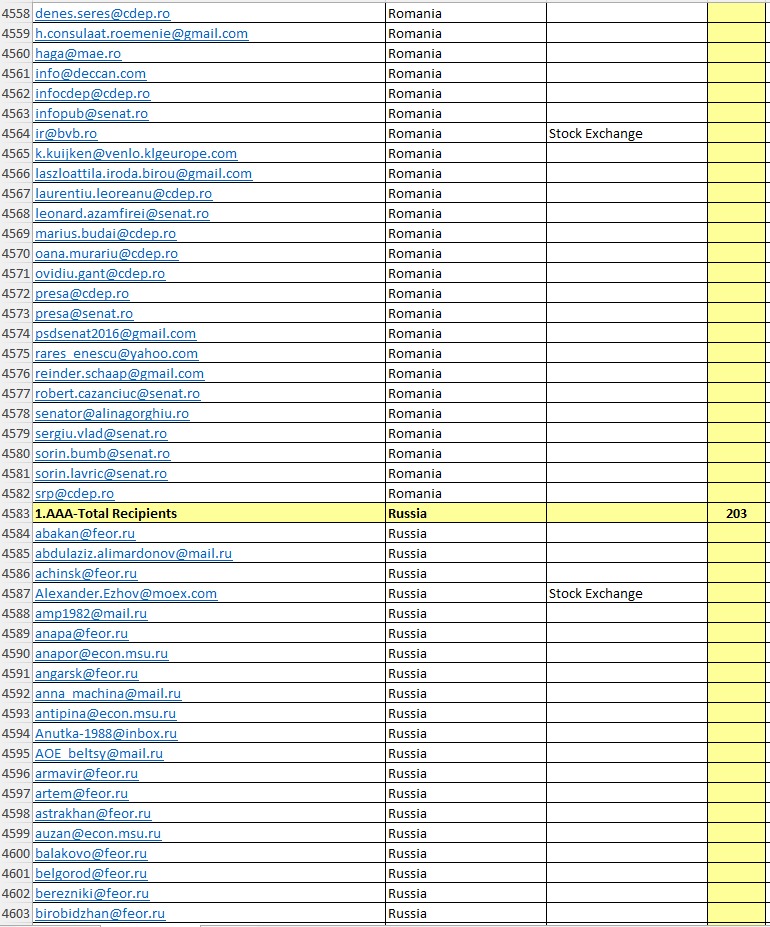Open haga@mae.ro email link
Viewport: 770px width, 927px height.
click(x=78, y=54)
